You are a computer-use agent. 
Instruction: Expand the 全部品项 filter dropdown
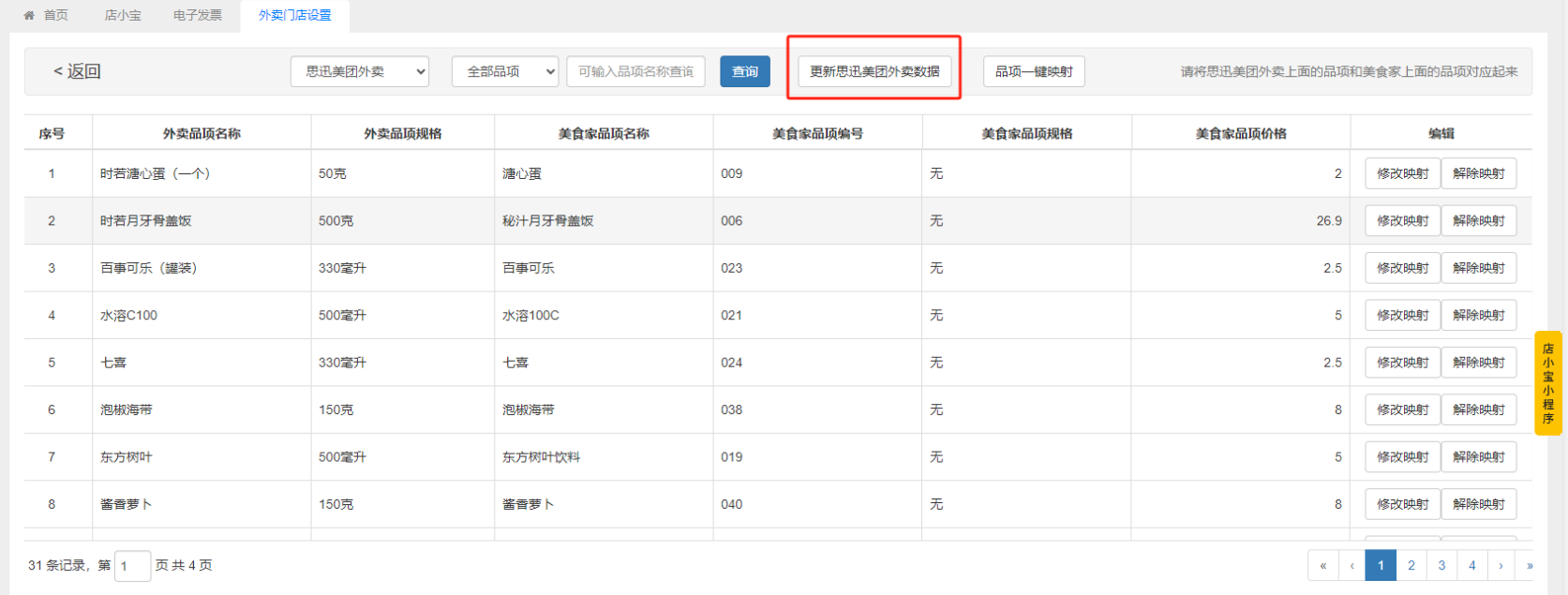click(x=505, y=71)
